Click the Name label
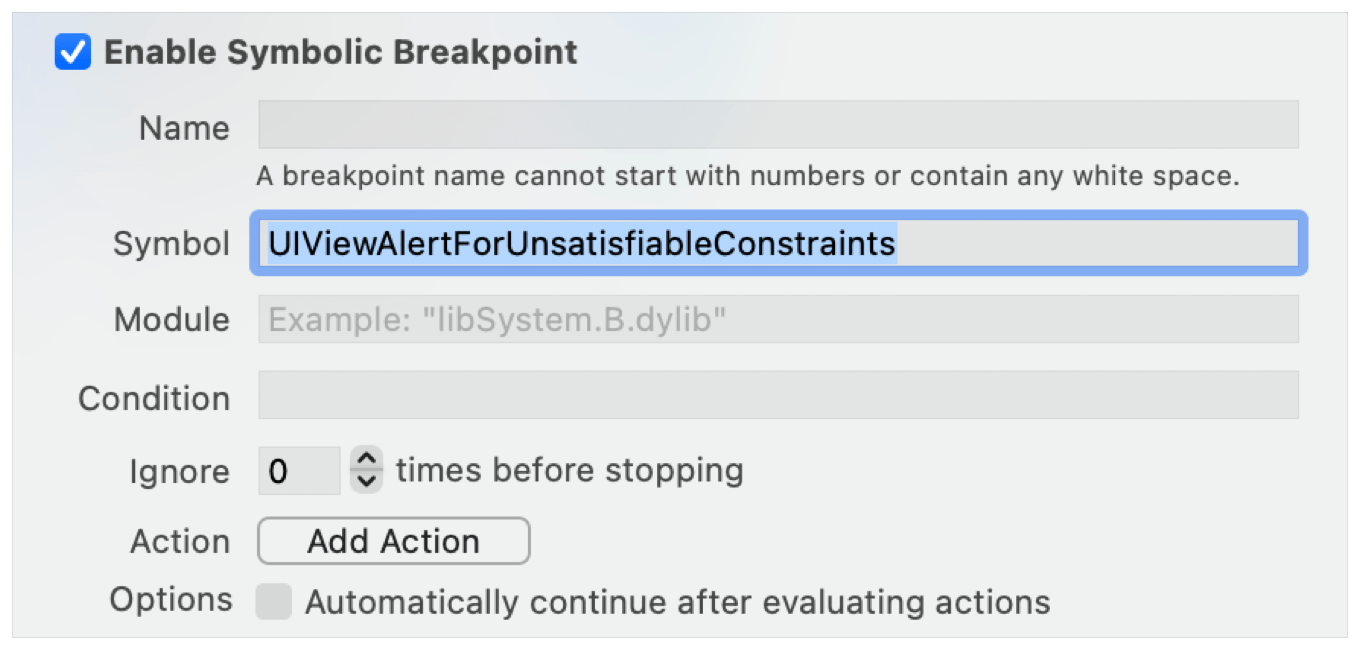This screenshot has width=1360, height=650. 183,127
